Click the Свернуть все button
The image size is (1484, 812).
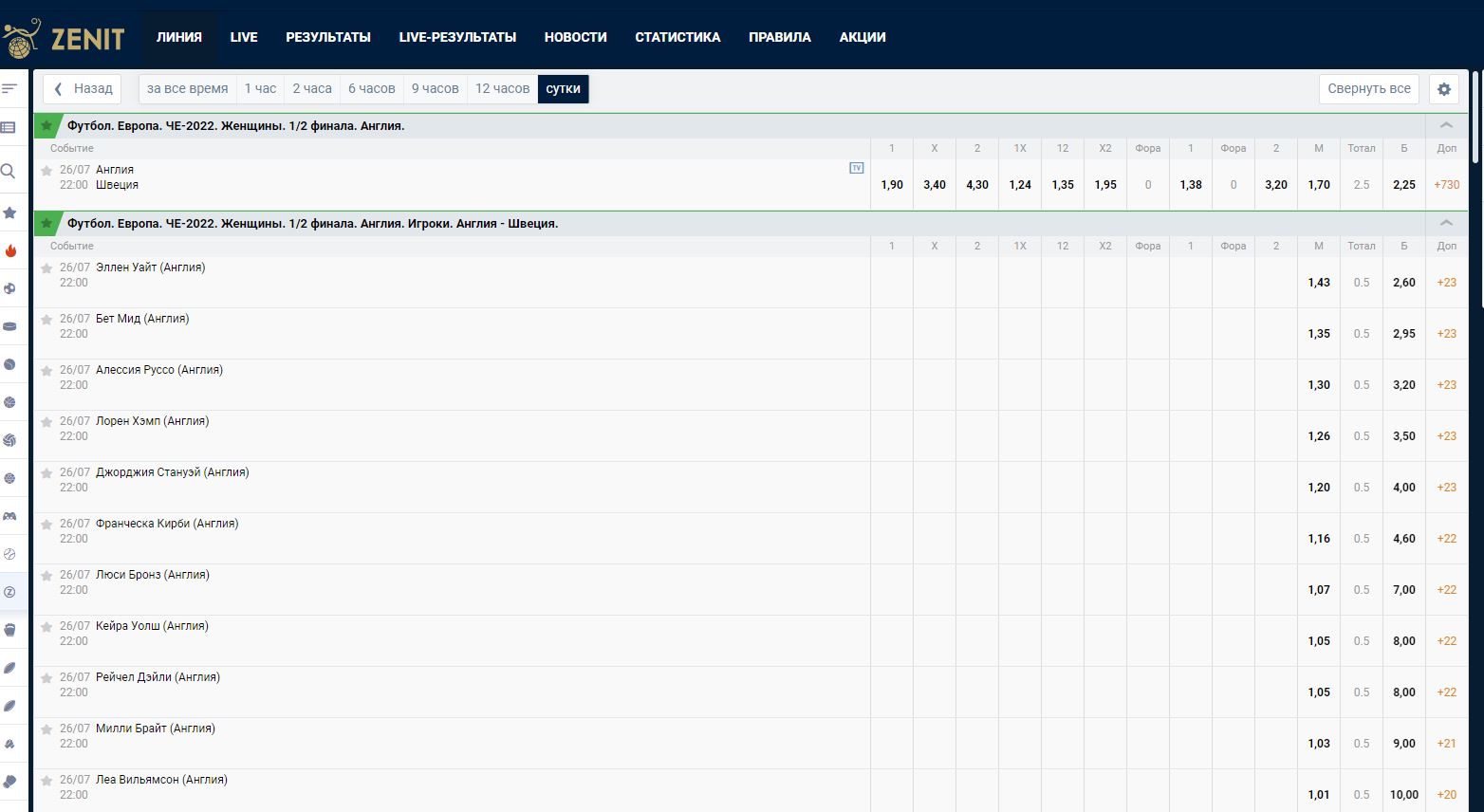1368,89
